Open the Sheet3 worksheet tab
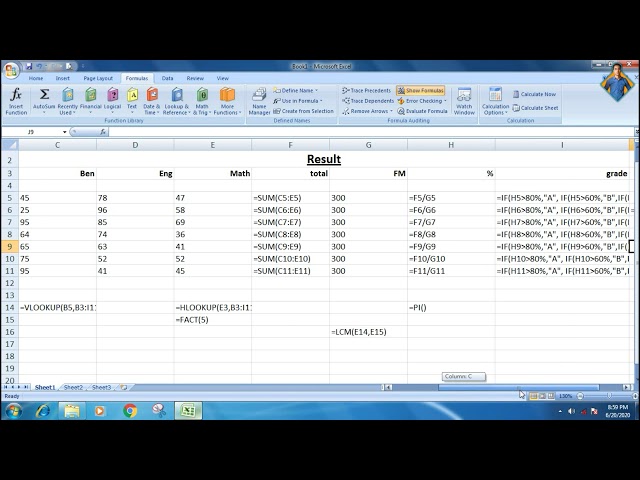 (102, 387)
